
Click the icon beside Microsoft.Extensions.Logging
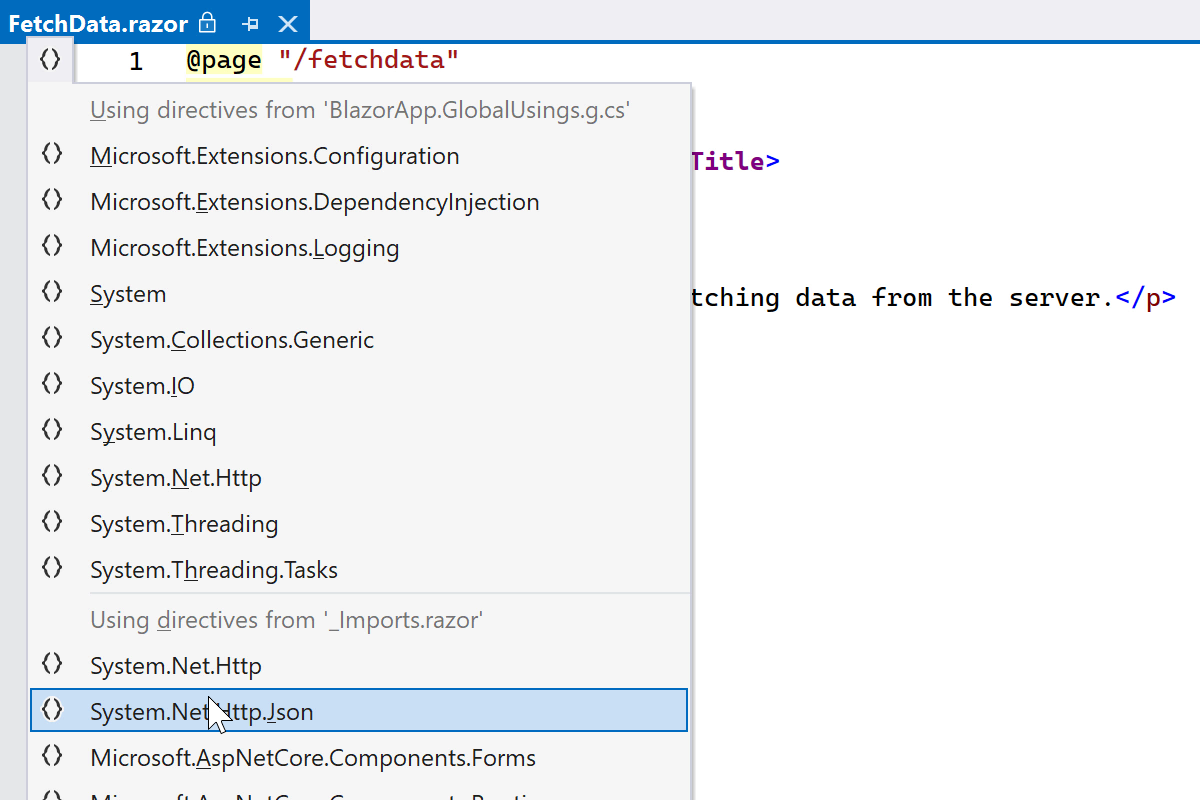(x=52, y=246)
